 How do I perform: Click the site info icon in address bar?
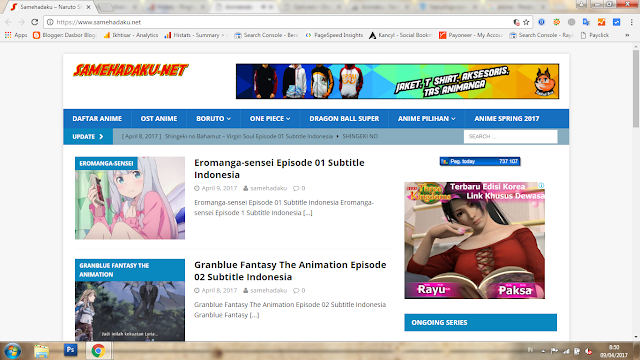tap(50, 22)
